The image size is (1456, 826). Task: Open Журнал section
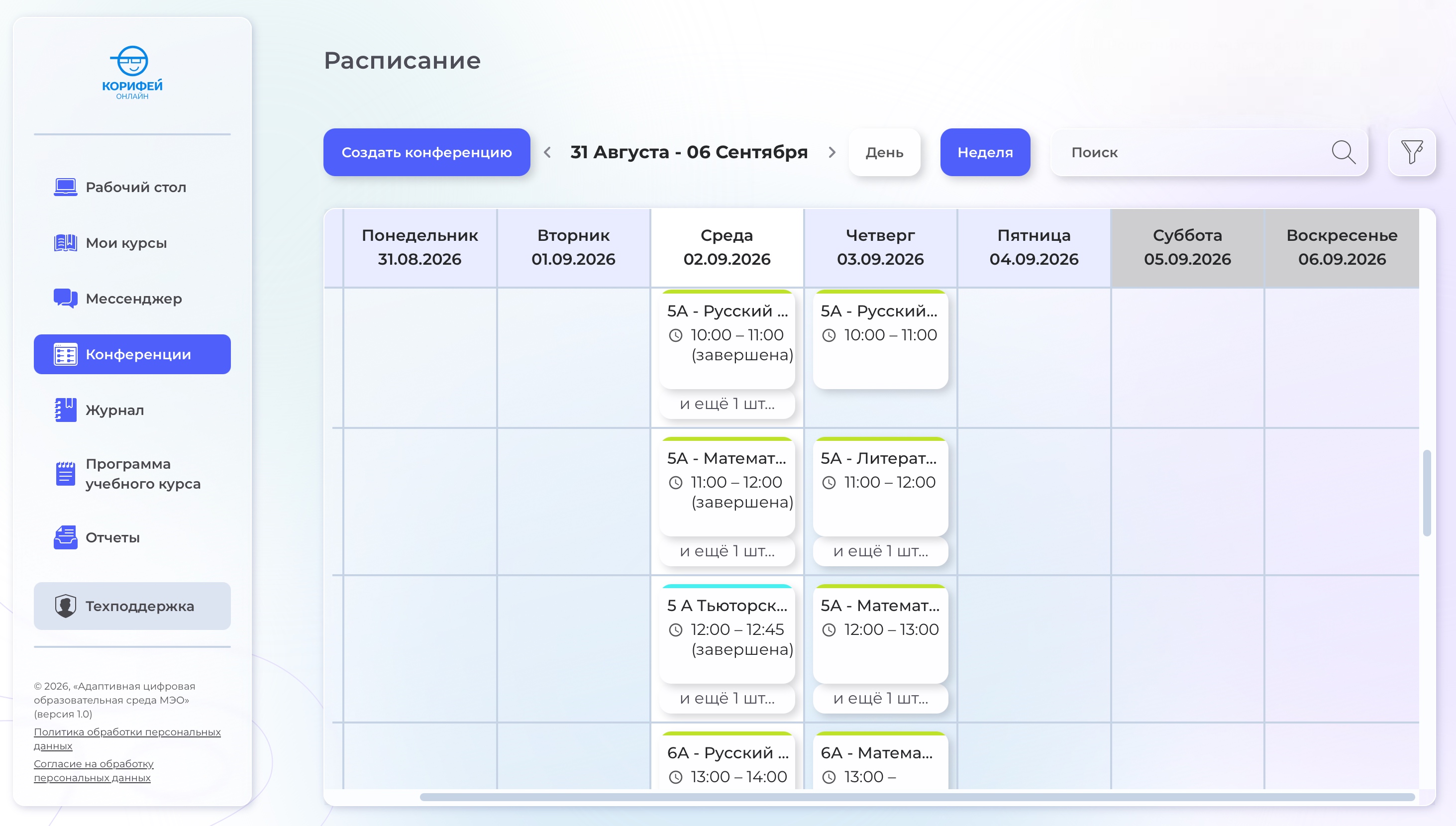pos(132,410)
